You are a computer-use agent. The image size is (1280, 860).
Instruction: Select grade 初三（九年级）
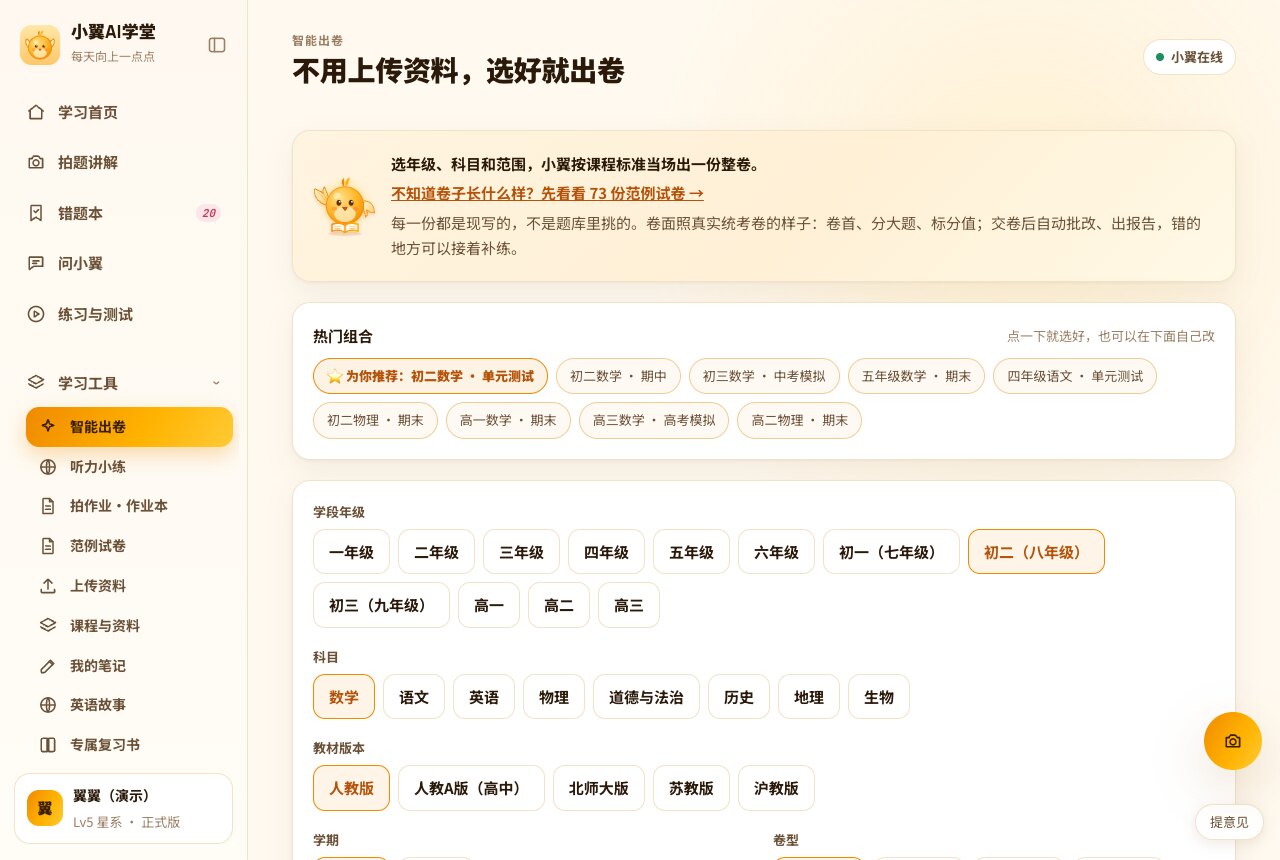(381, 605)
